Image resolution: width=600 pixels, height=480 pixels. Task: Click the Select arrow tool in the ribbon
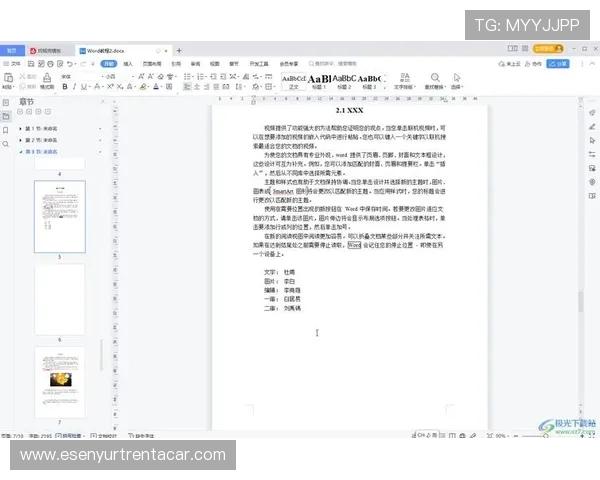pos(457,81)
